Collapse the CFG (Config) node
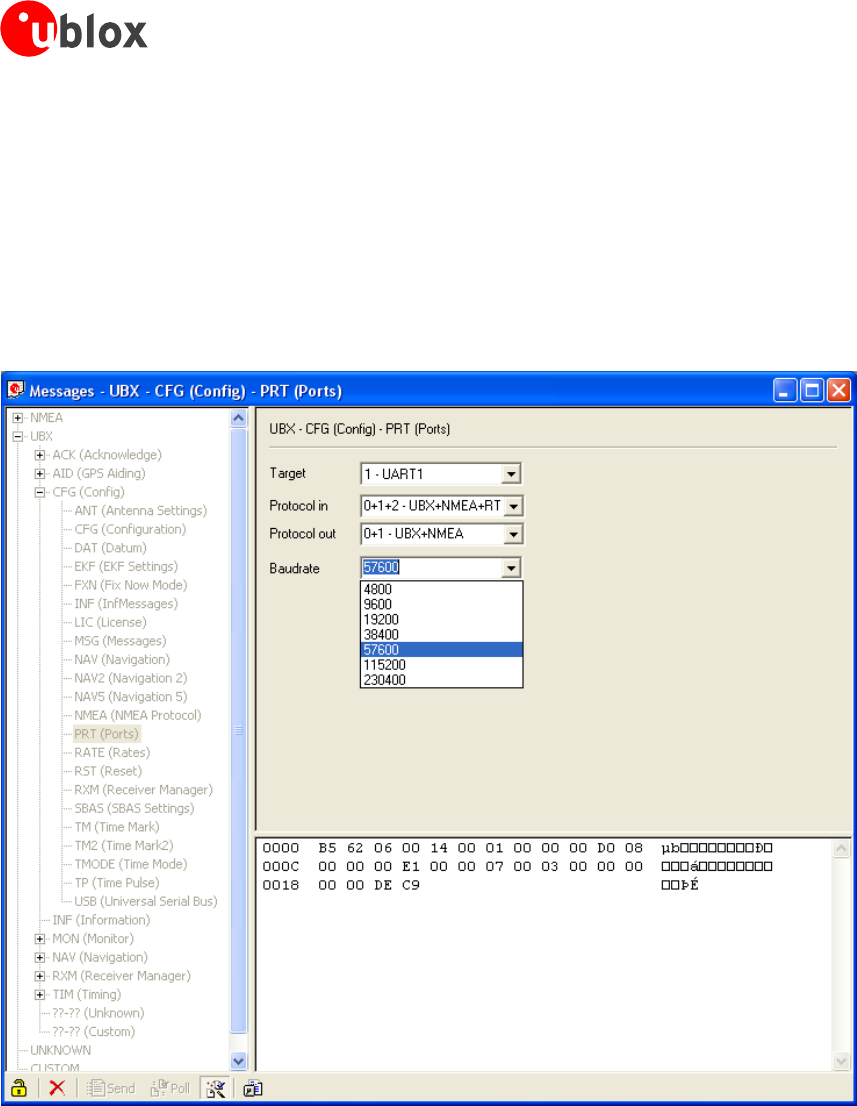This screenshot has width=857, height=1106. pyautogui.click(x=40, y=492)
